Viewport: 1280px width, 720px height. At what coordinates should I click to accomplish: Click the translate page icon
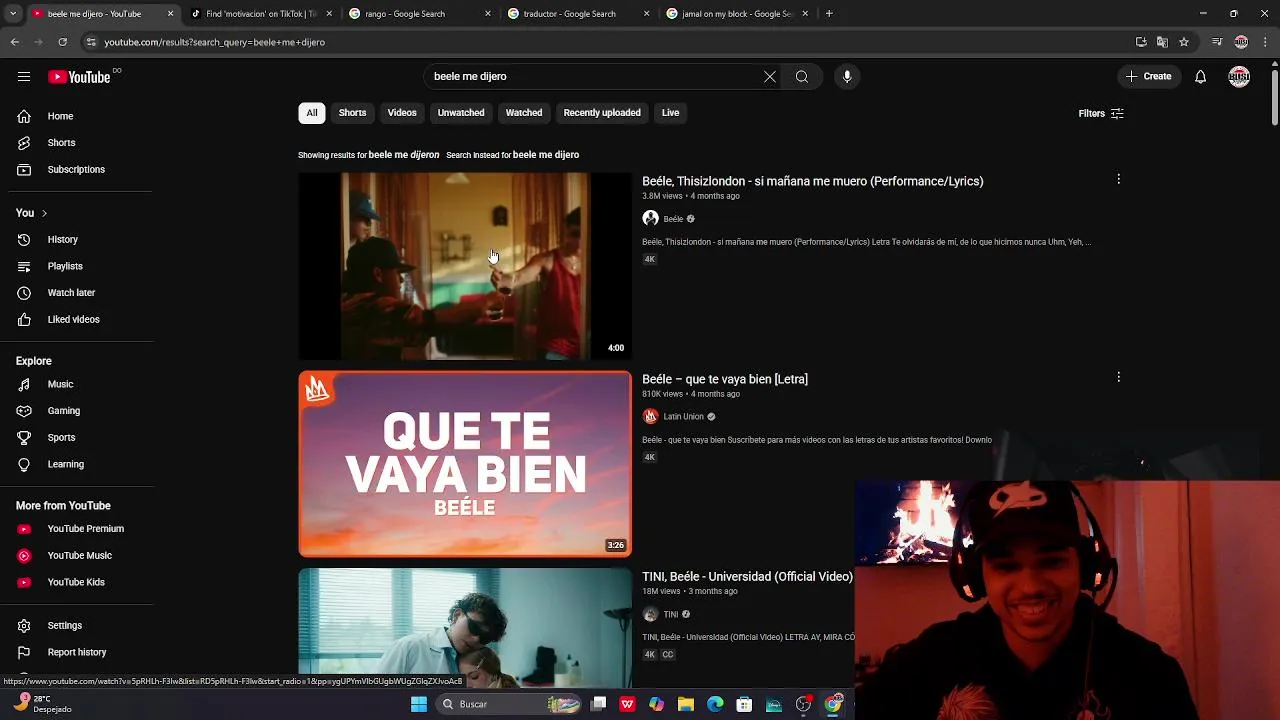pos(1162,42)
